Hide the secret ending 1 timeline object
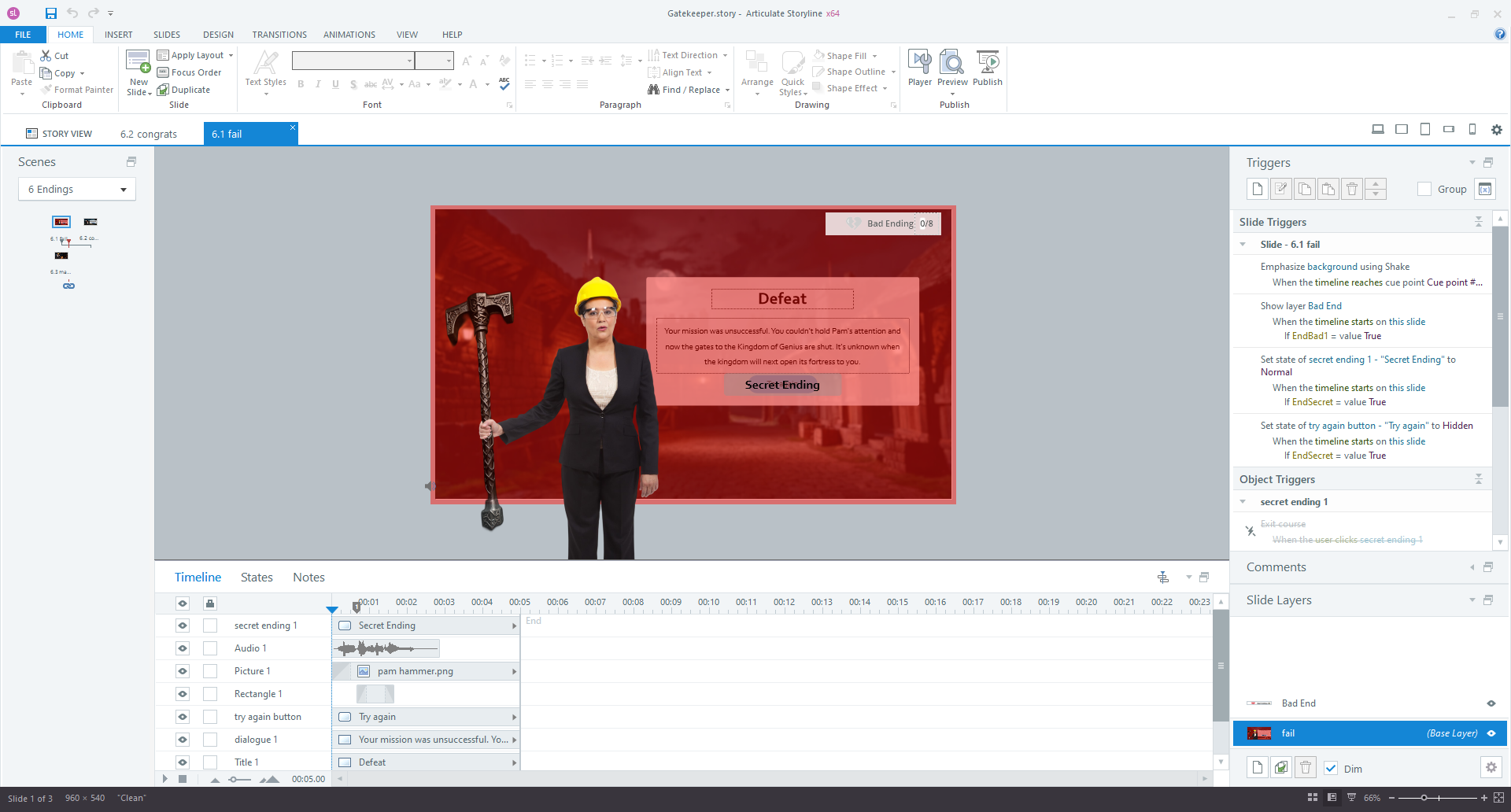 pyautogui.click(x=183, y=626)
